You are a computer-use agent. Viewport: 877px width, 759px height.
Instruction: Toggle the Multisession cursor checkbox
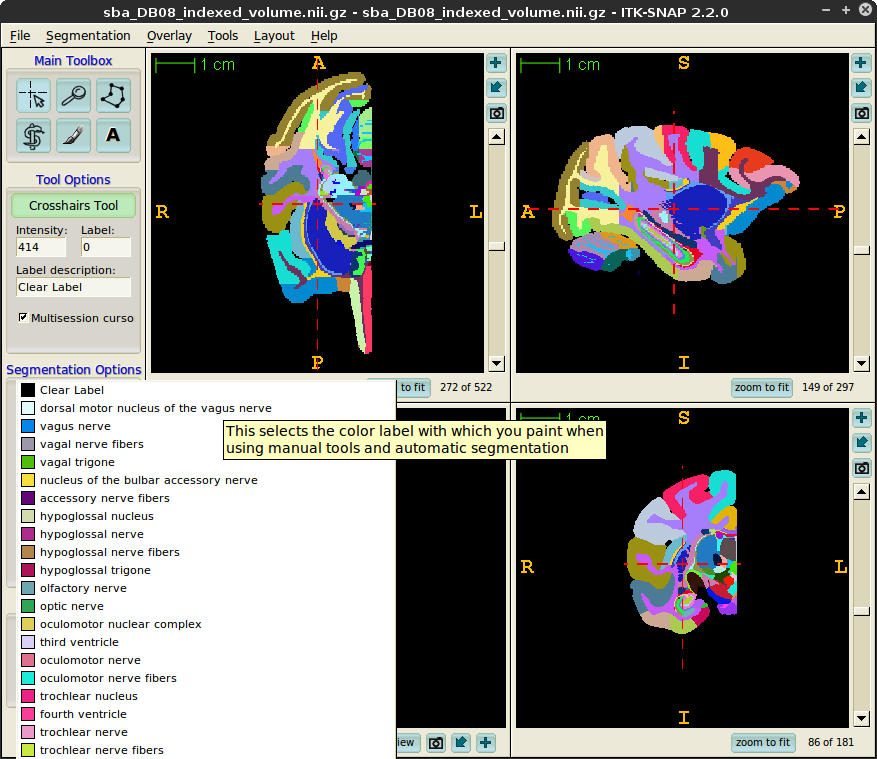[23, 318]
